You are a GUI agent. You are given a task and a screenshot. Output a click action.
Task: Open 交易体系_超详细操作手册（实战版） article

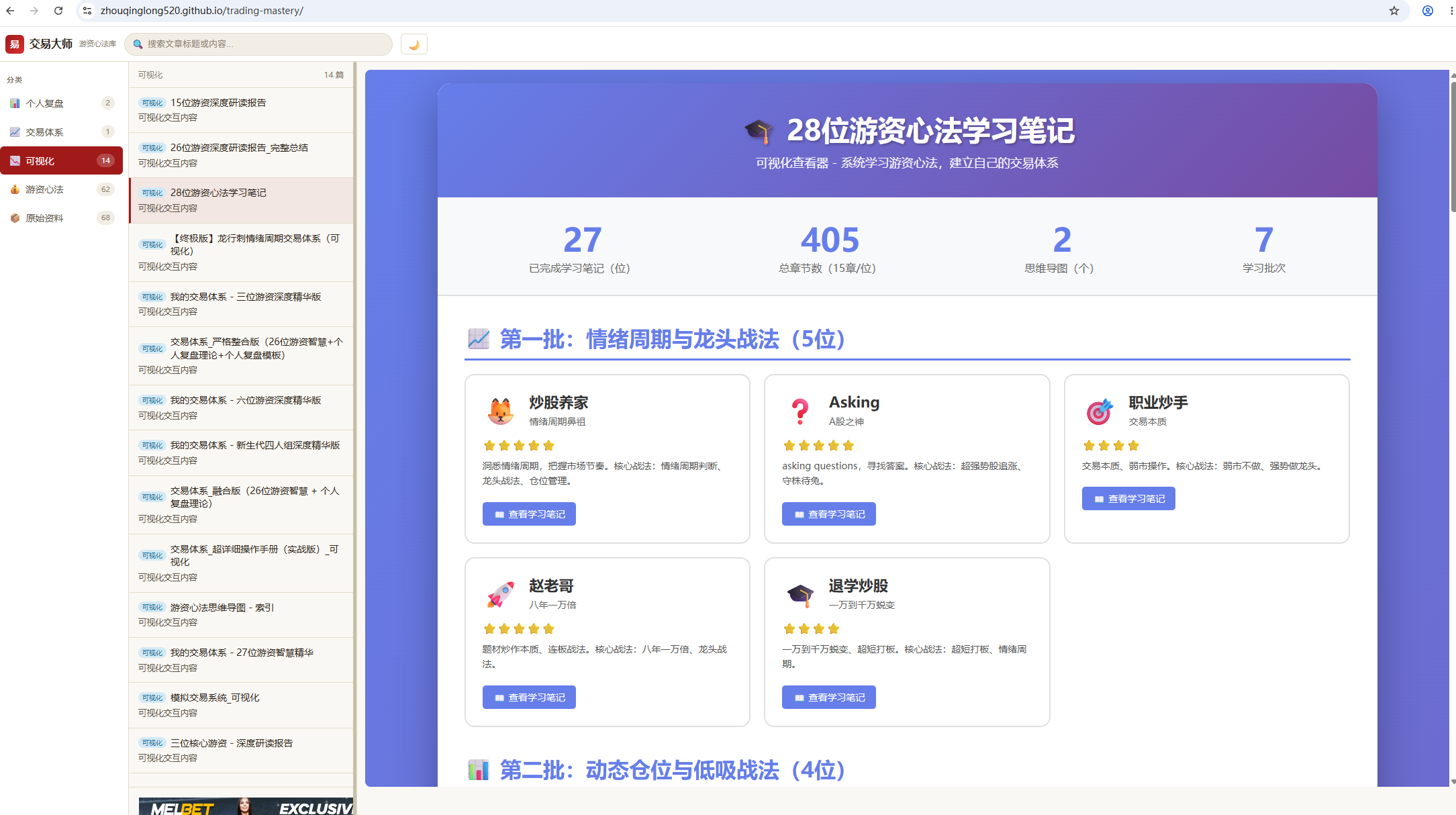click(x=241, y=563)
